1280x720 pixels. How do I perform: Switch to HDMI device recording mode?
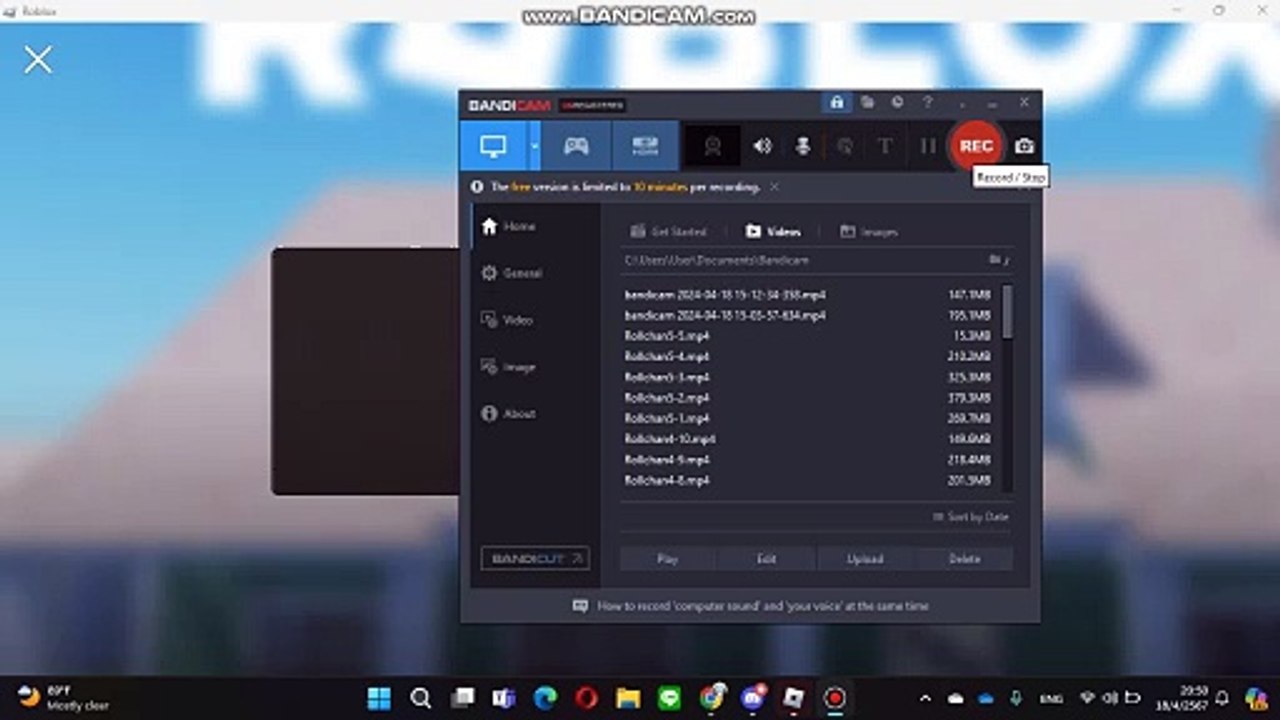645,146
